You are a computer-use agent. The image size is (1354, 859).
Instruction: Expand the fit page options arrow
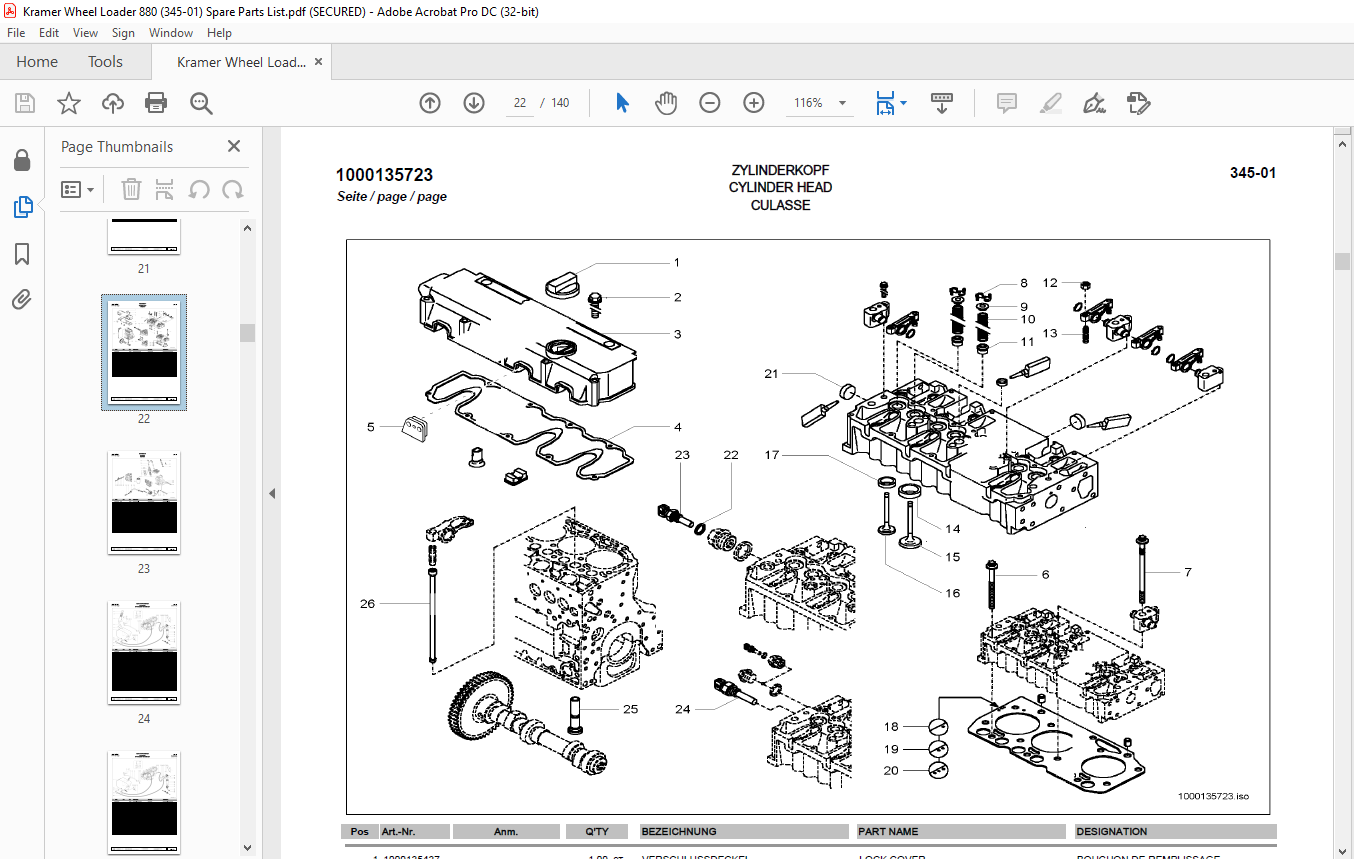(904, 103)
